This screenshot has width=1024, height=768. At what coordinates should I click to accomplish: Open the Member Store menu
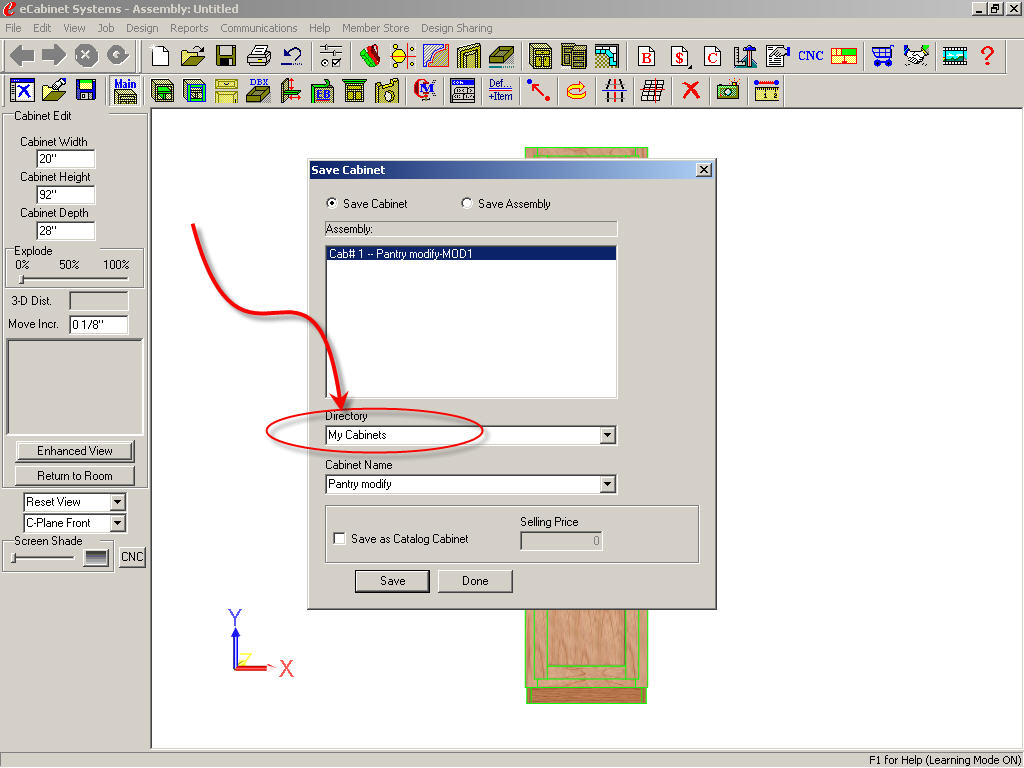tap(376, 28)
